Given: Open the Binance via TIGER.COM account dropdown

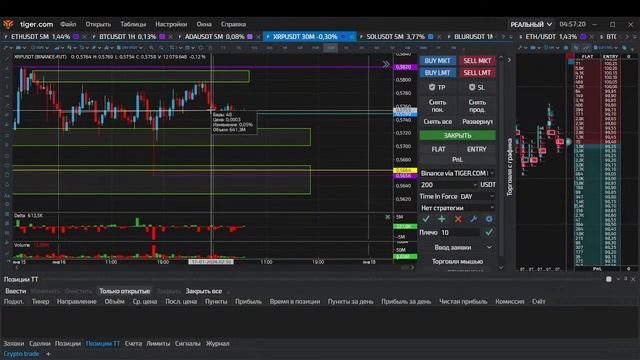Looking at the screenshot, I should (x=458, y=173).
